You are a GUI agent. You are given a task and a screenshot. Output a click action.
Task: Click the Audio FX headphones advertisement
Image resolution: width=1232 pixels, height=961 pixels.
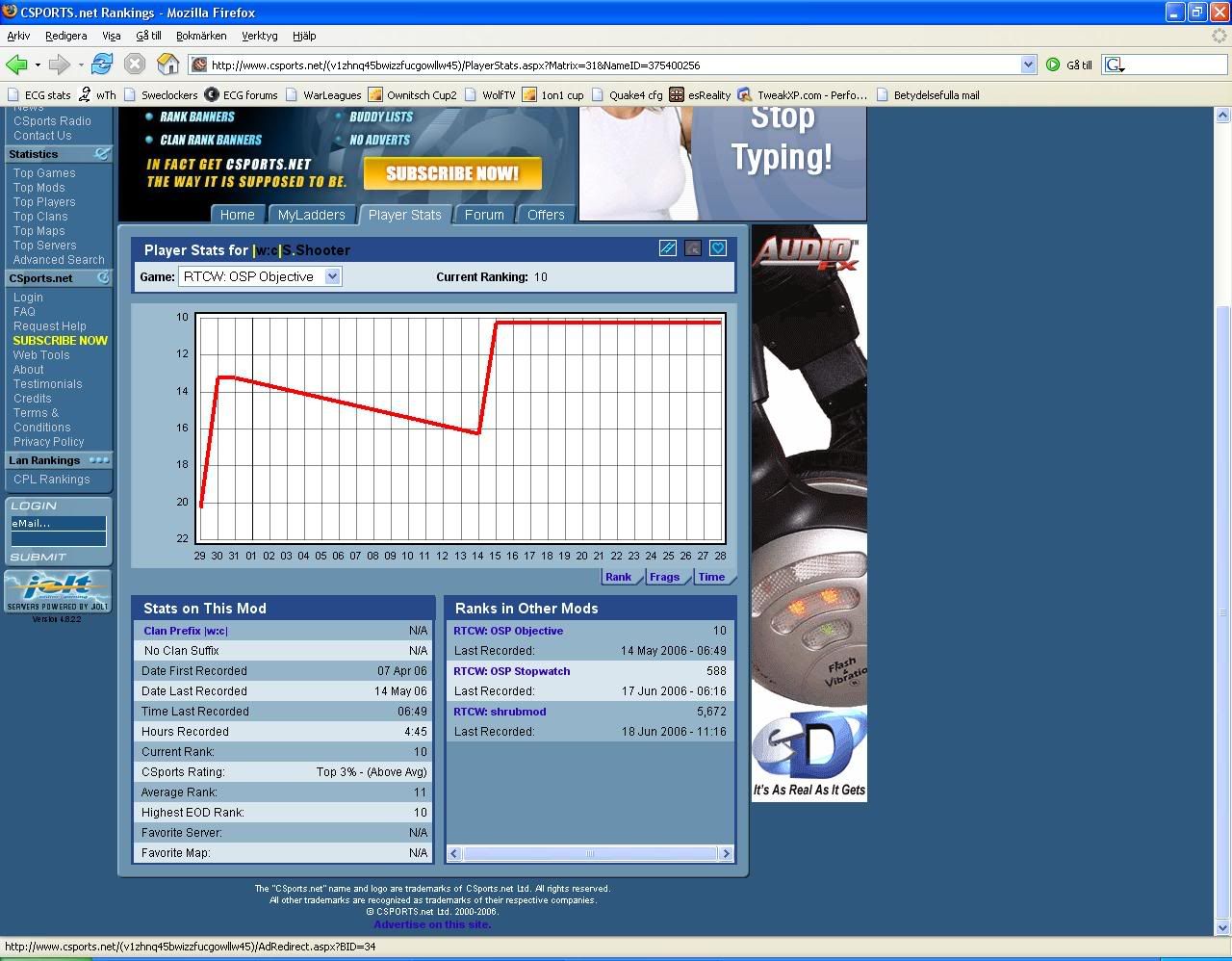pyautogui.click(x=809, y=513)
